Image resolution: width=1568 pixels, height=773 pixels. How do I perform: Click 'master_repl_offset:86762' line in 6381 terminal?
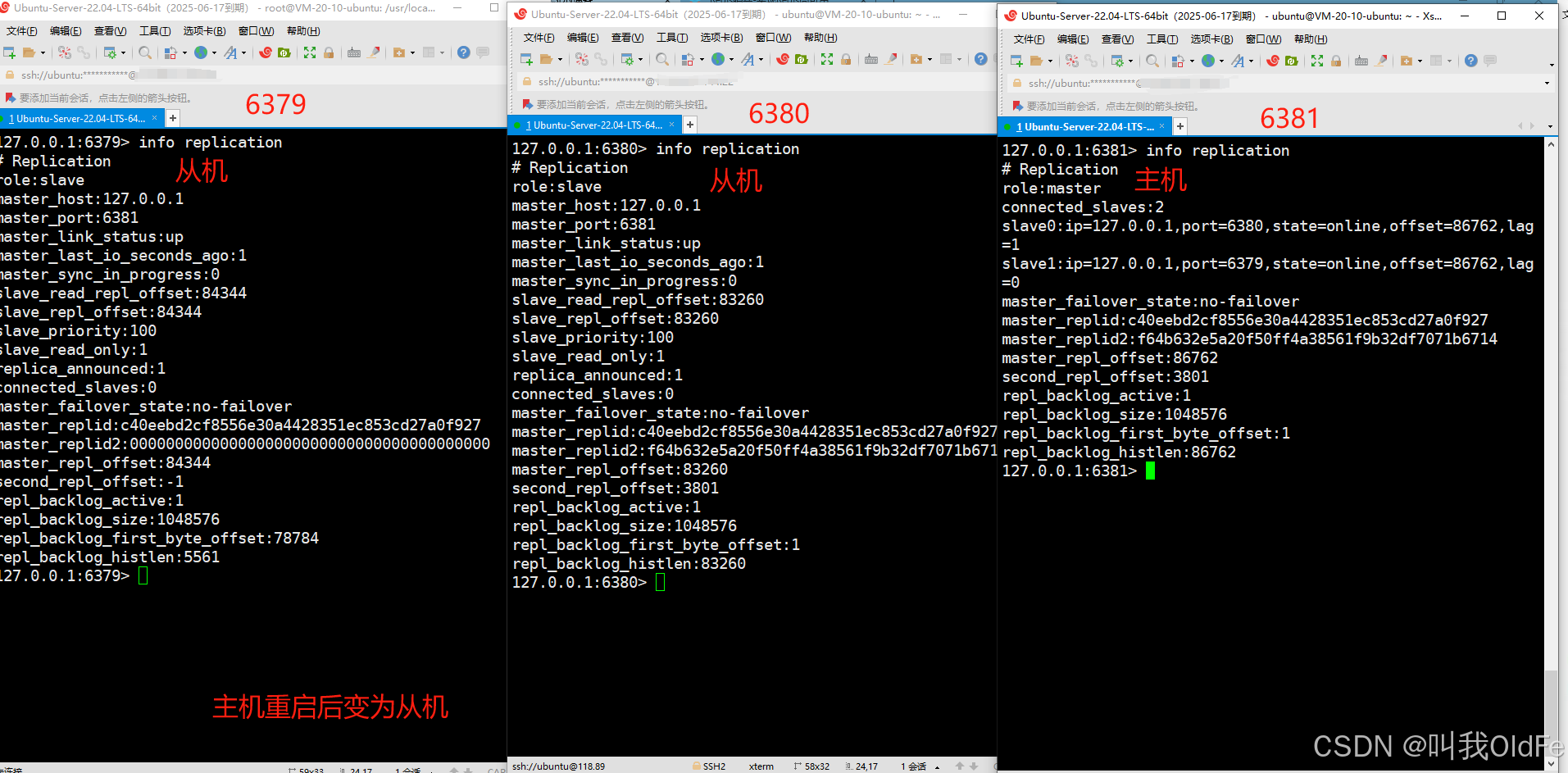click(1110, 357)
